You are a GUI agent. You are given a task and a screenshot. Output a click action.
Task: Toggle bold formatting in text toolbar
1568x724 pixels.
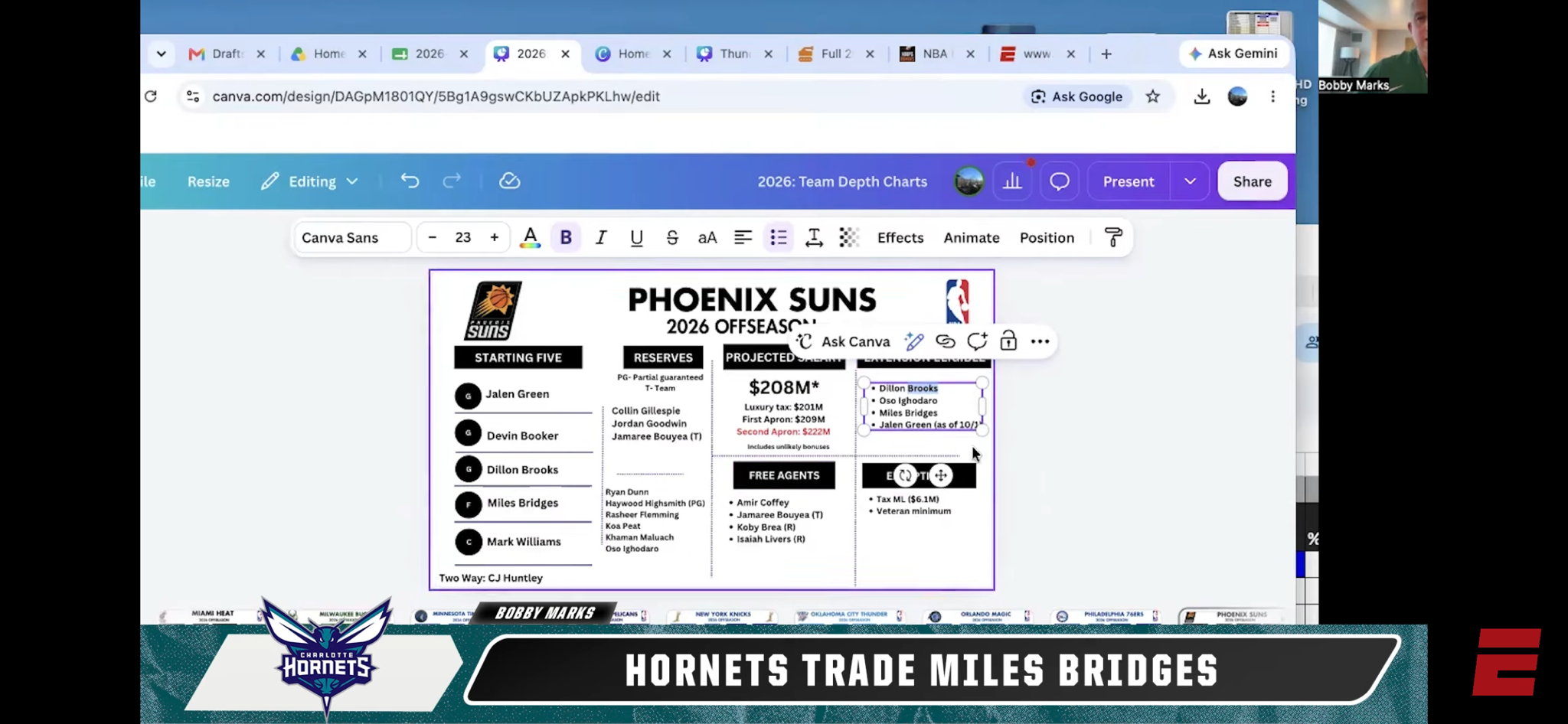point(566,237)
